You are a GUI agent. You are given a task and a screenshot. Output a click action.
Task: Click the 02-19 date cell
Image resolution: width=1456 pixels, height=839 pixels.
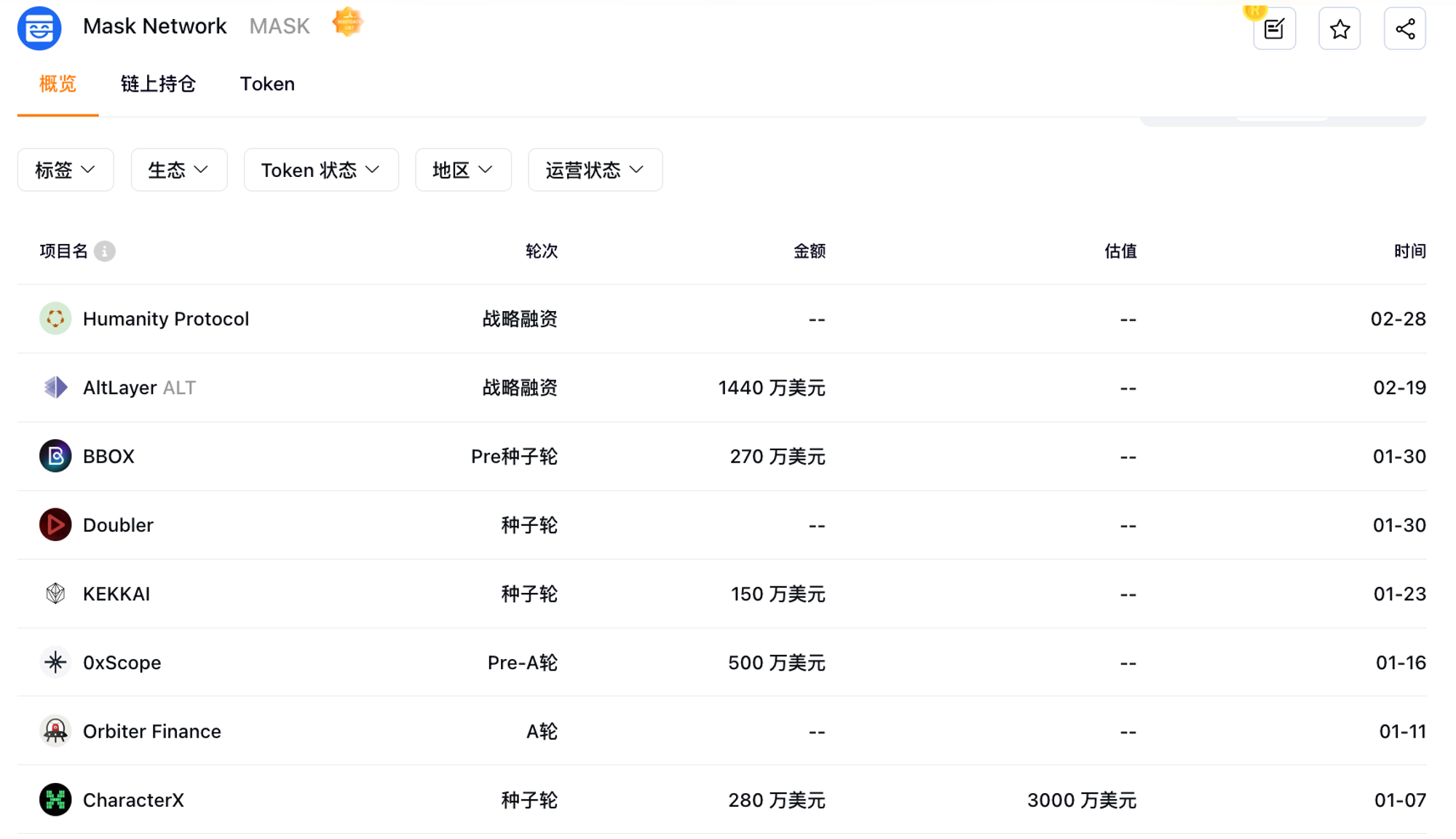[1399, 387]
